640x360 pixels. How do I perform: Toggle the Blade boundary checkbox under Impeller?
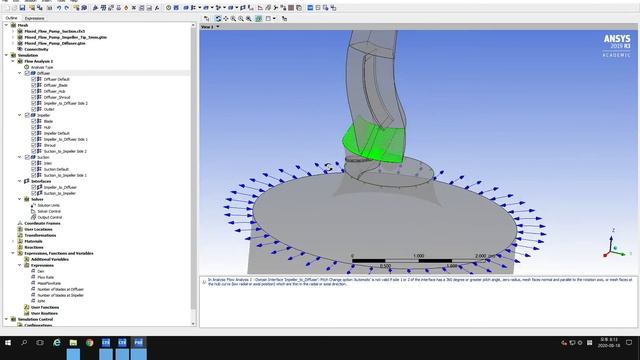click(34, 121)
